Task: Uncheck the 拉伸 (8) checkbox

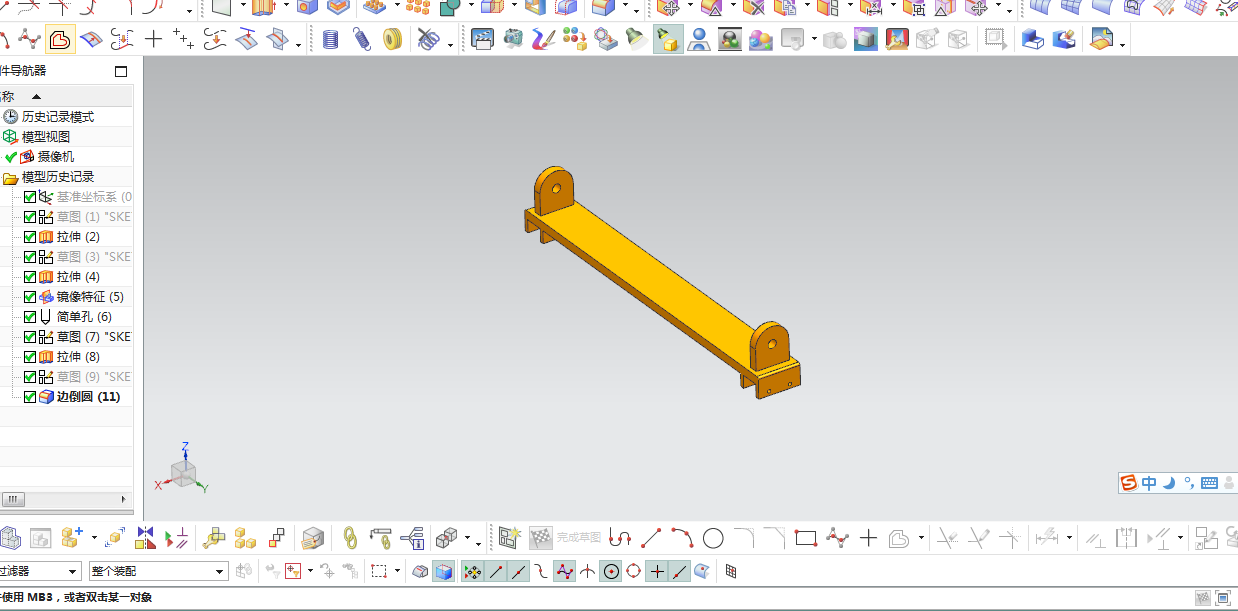Action: tap(30, 357)
